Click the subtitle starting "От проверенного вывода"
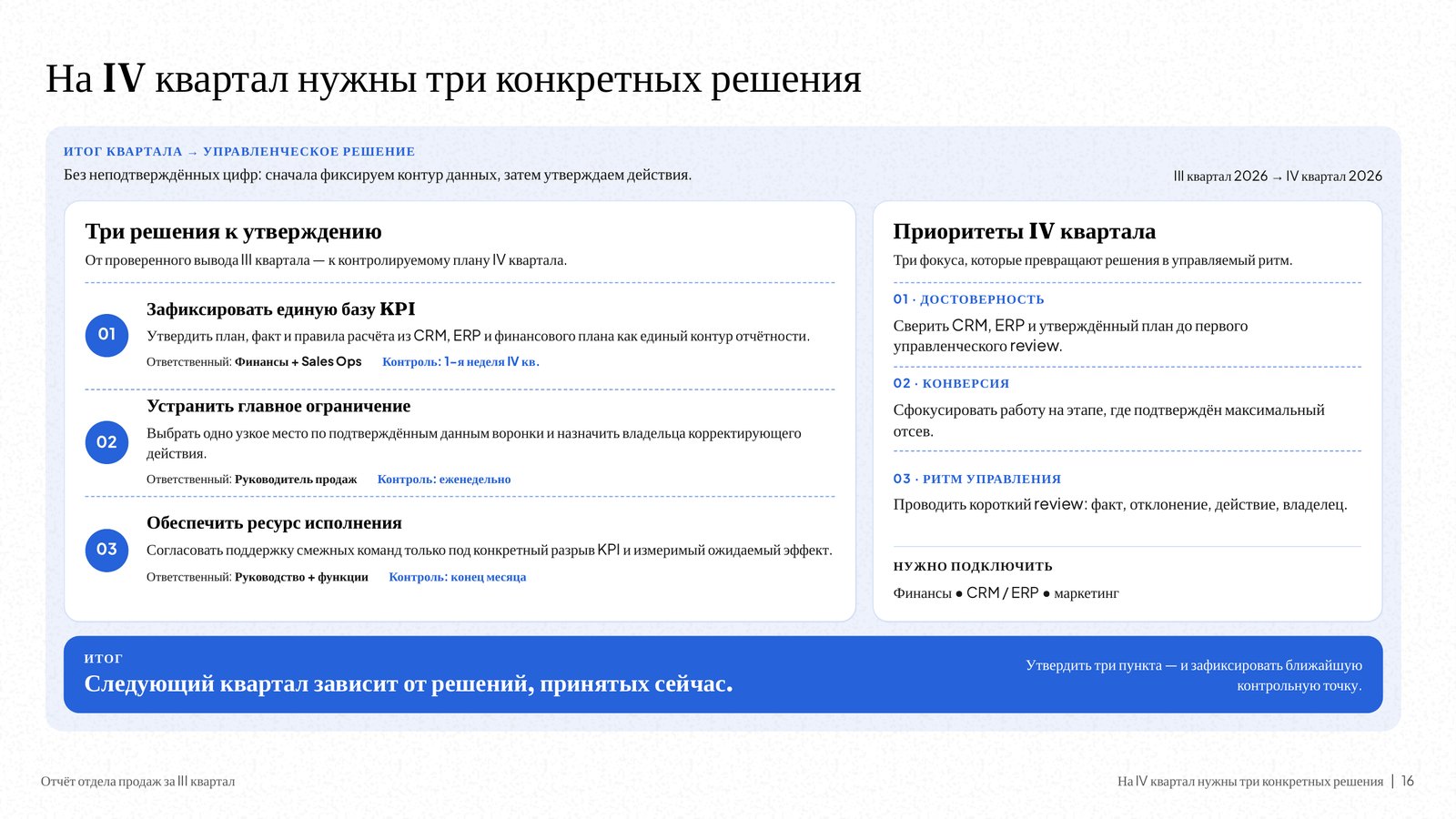 [326, 260]
